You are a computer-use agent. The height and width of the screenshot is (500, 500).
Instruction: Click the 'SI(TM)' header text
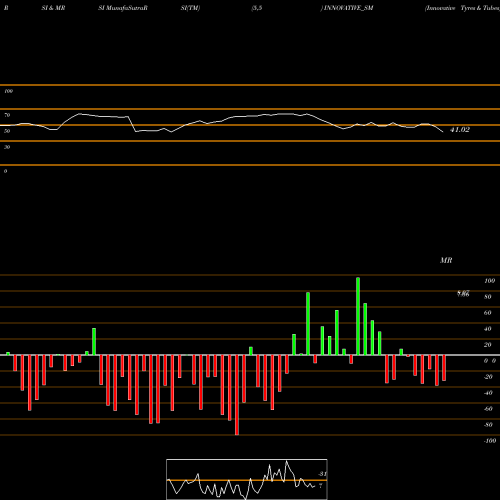[x=190, y=8]
